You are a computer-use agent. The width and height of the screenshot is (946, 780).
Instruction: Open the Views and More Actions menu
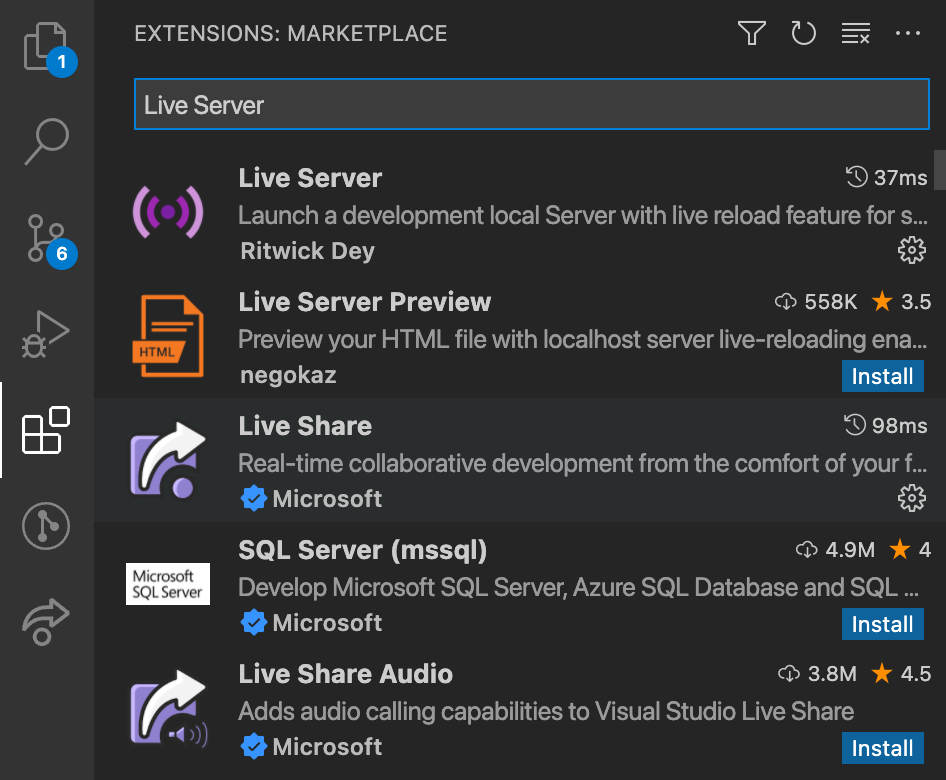[908, 33]
